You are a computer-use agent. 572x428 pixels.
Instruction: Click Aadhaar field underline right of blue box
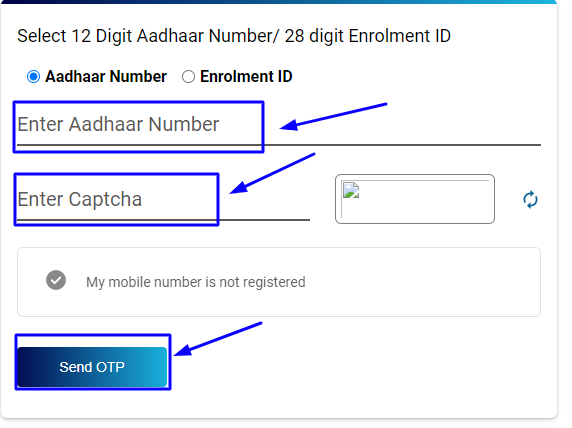coord(401,145)
